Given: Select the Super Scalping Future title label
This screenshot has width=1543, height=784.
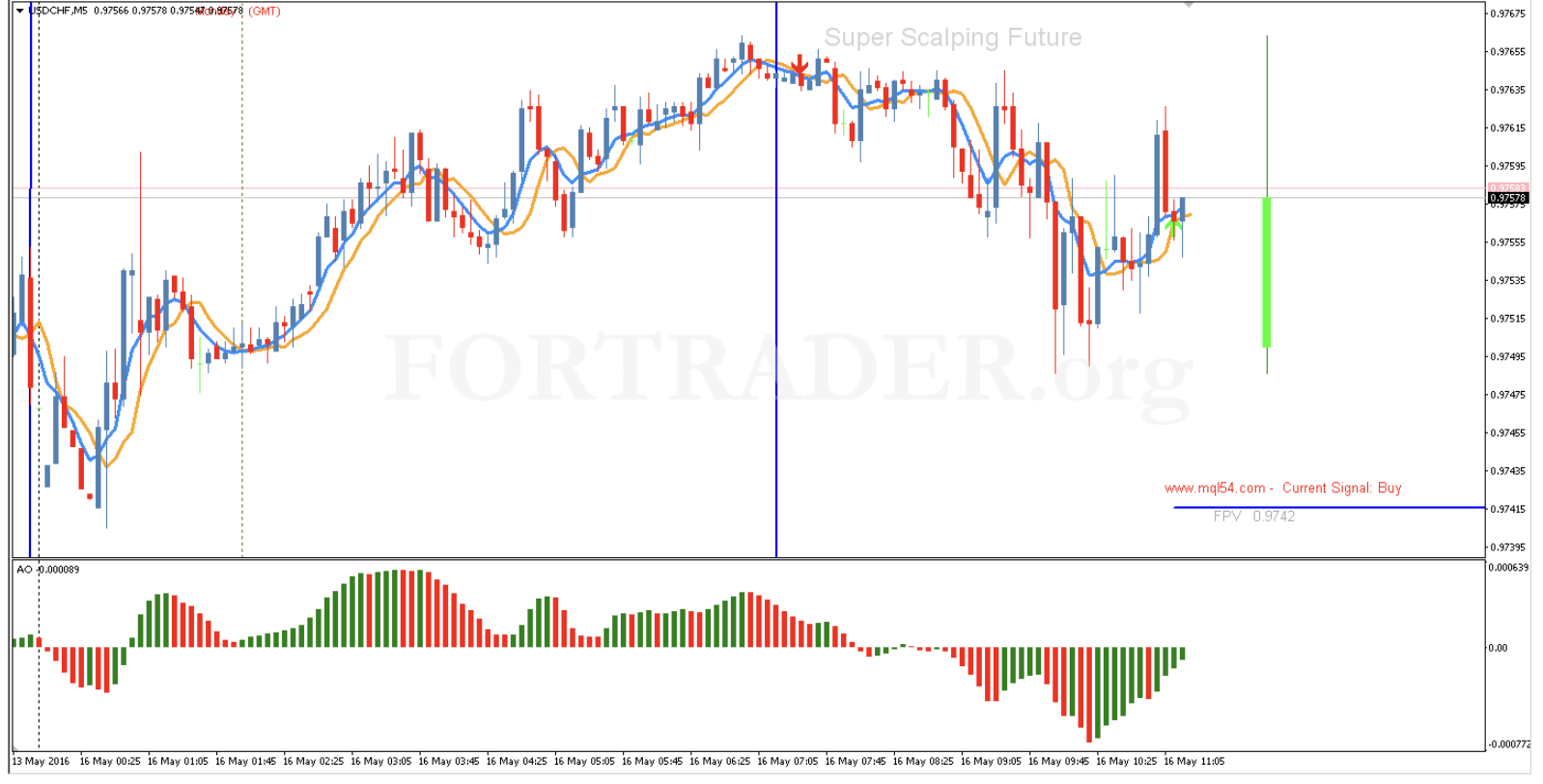Looking at the screenshot, I should [952, 38].
